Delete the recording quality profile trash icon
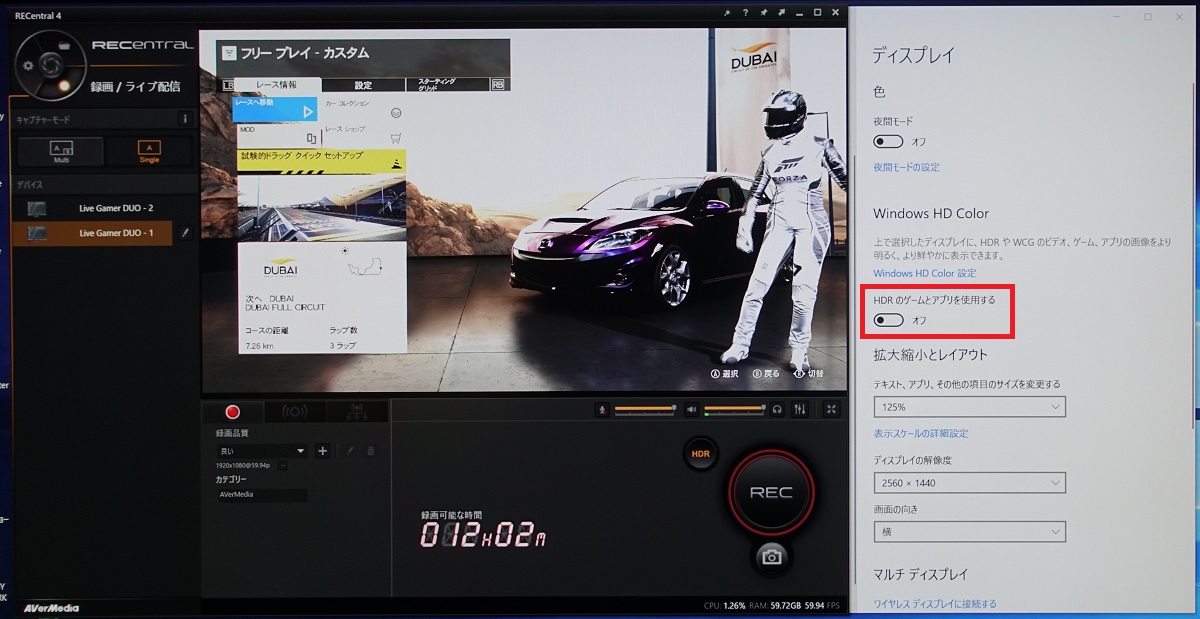The width and height of the screenshot is (1200, 619). [x=371, y=451]
